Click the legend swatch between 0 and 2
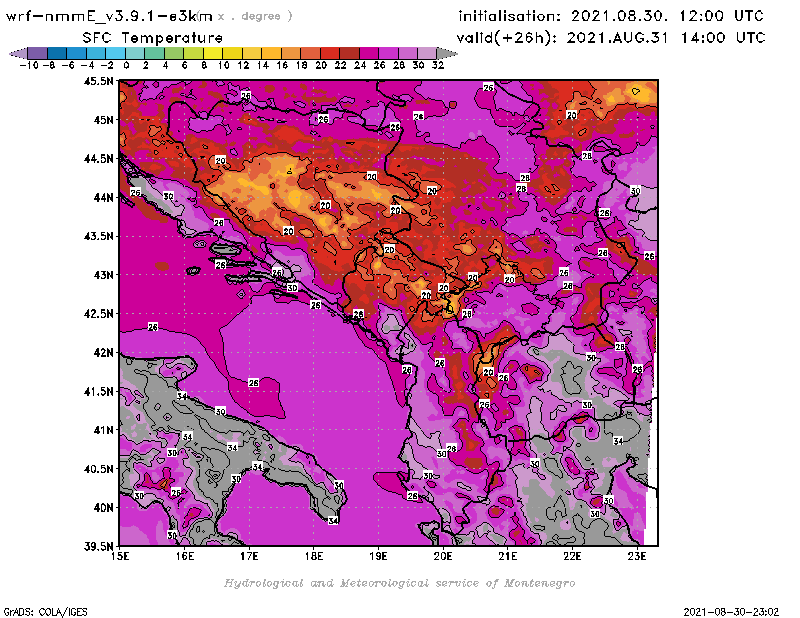Screen dimensions: 800x618 pyautogui.click(x=135, y=53)
